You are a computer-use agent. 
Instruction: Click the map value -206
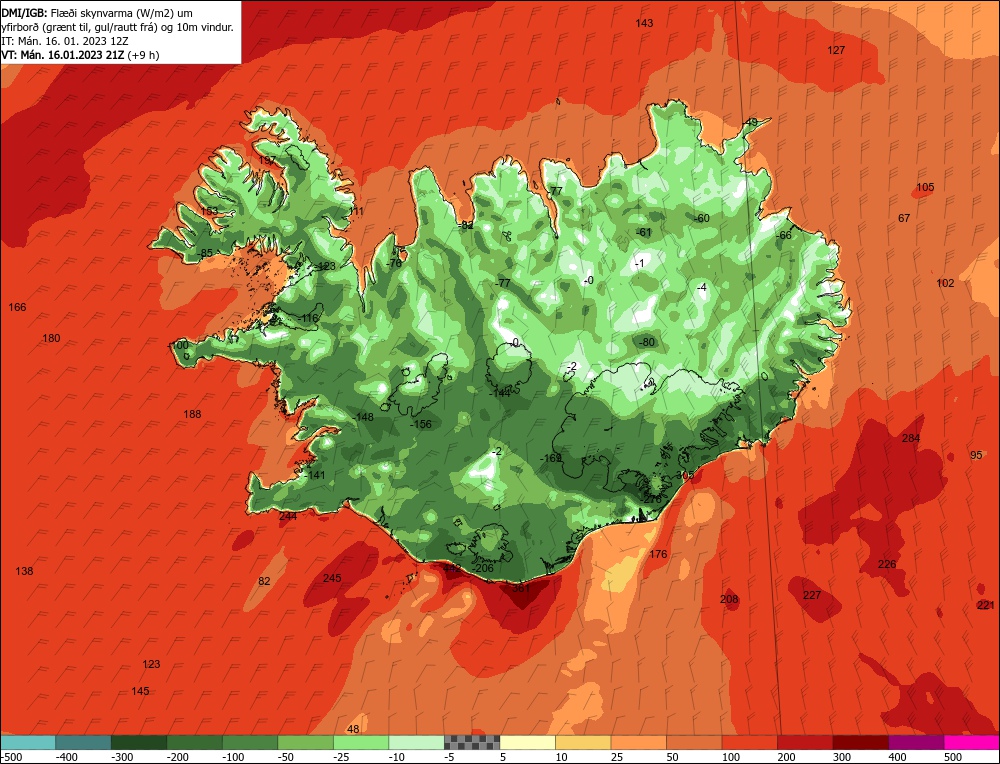click(x=483, y=568)
